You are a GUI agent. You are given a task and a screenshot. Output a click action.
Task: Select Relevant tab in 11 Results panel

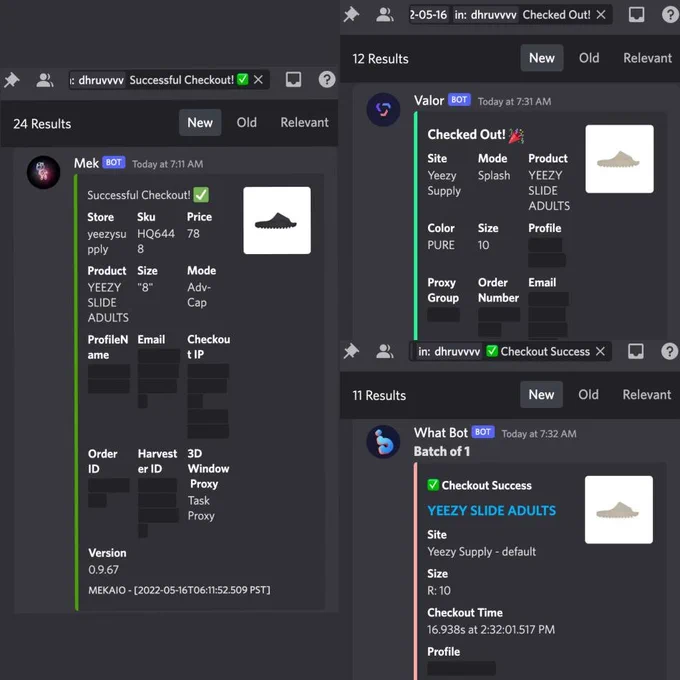pos(647,394)
